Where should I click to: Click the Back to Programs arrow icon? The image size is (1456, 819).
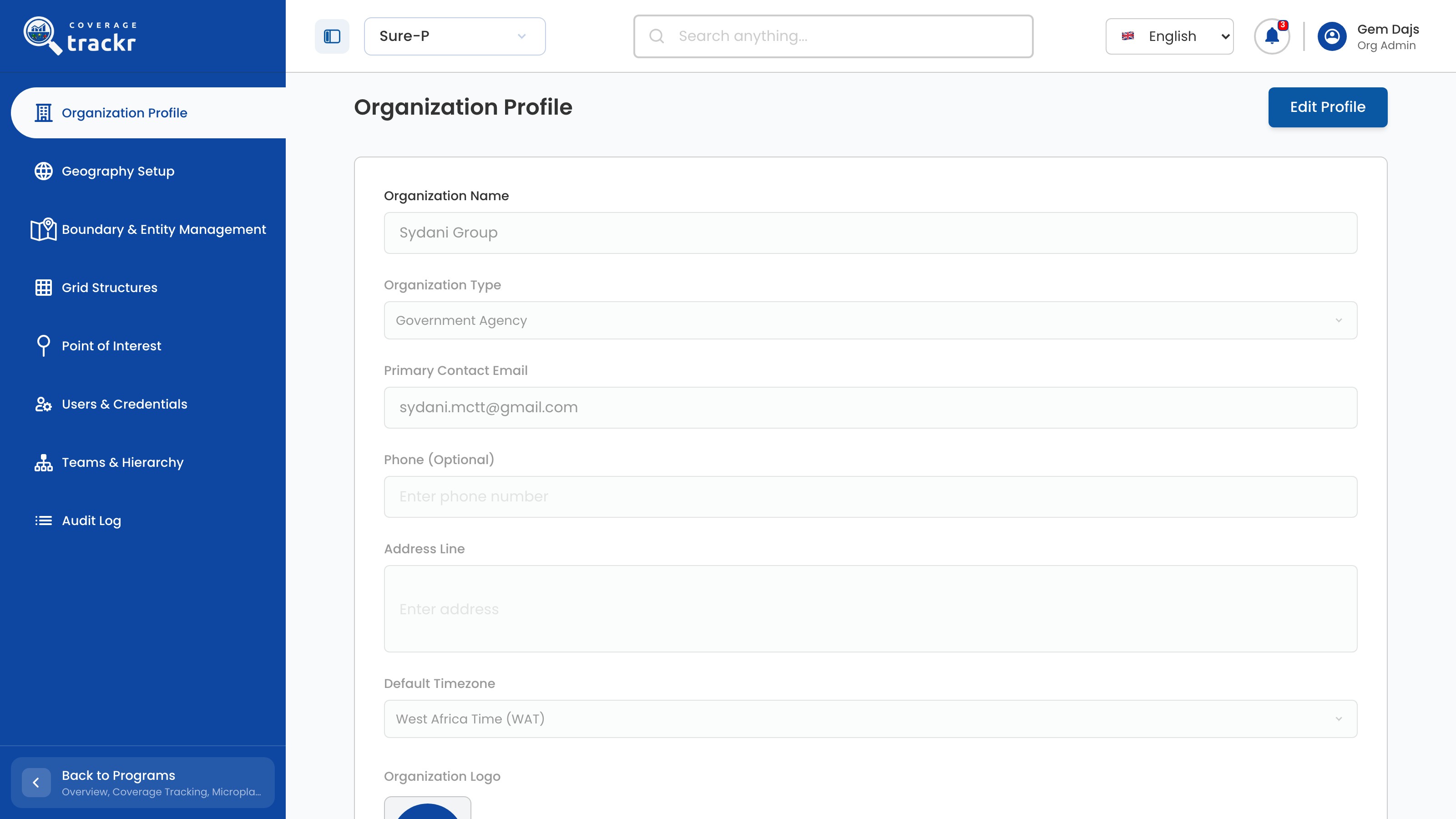[36, 782]
